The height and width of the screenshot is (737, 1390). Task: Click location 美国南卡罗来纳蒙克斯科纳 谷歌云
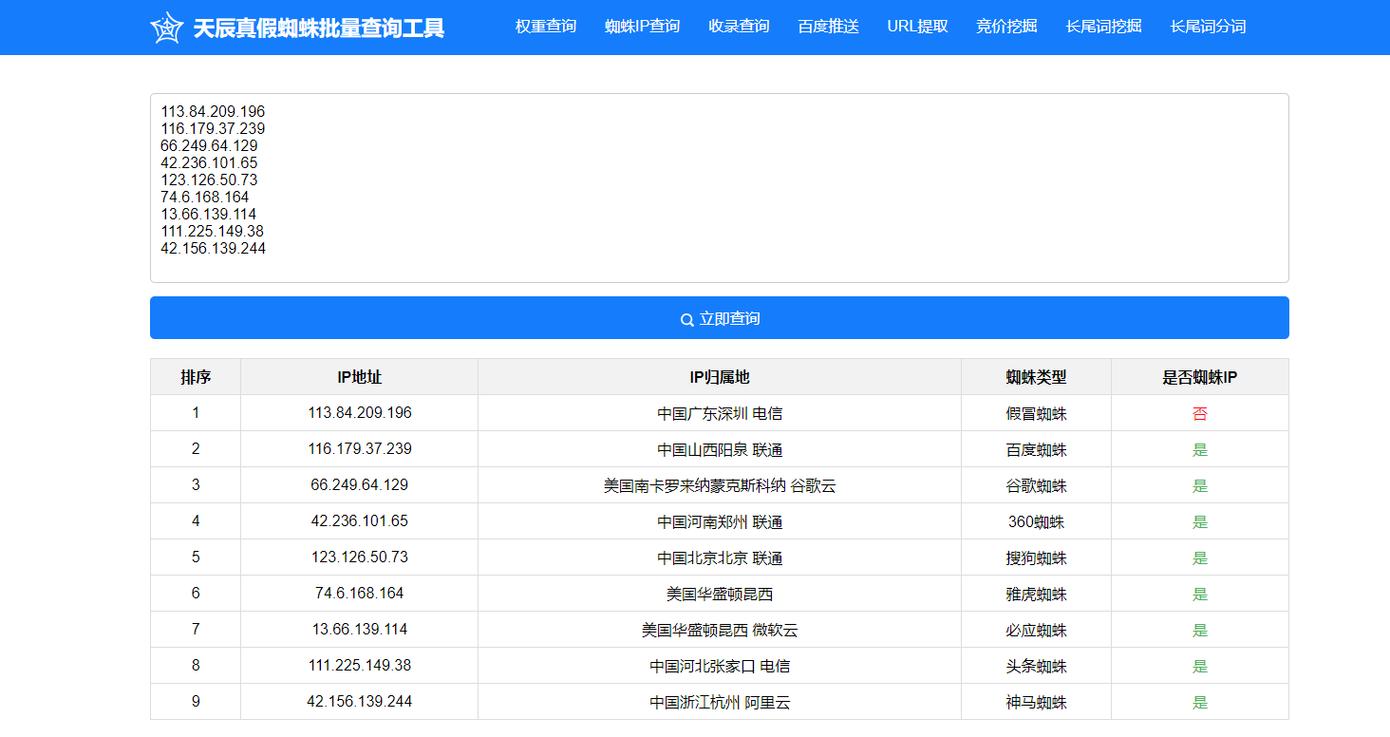click(x=720, y=485)
